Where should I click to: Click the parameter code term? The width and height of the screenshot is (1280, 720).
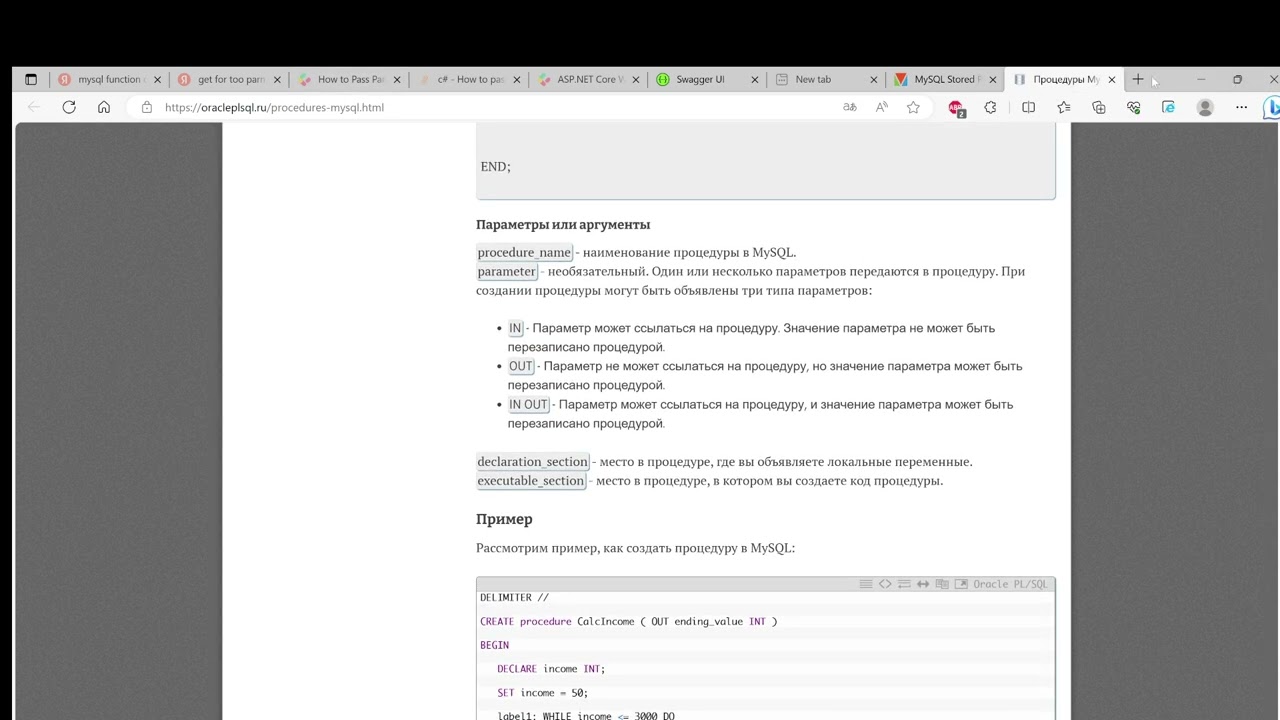pos(506,271)
